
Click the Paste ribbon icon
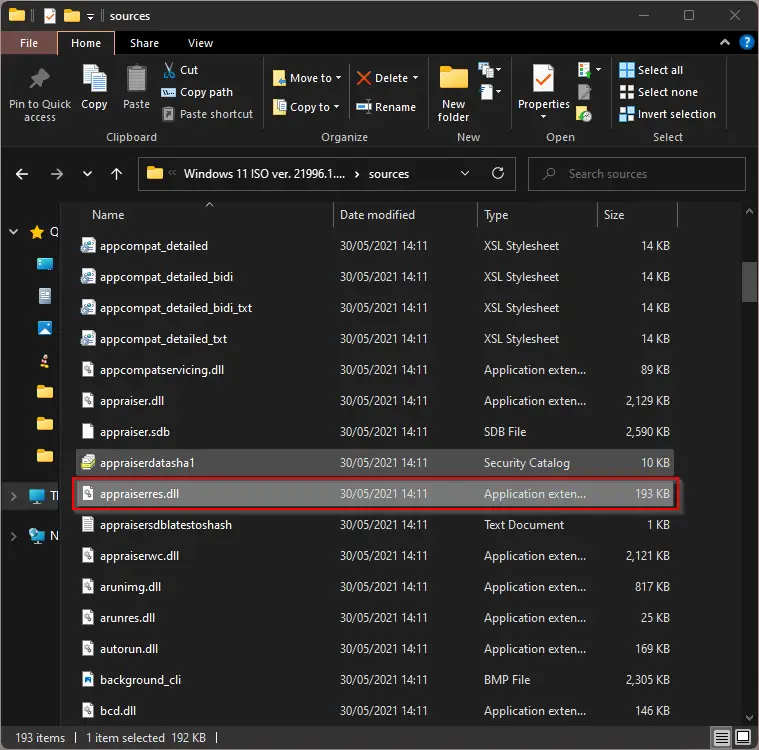click(x=136, y=88)
